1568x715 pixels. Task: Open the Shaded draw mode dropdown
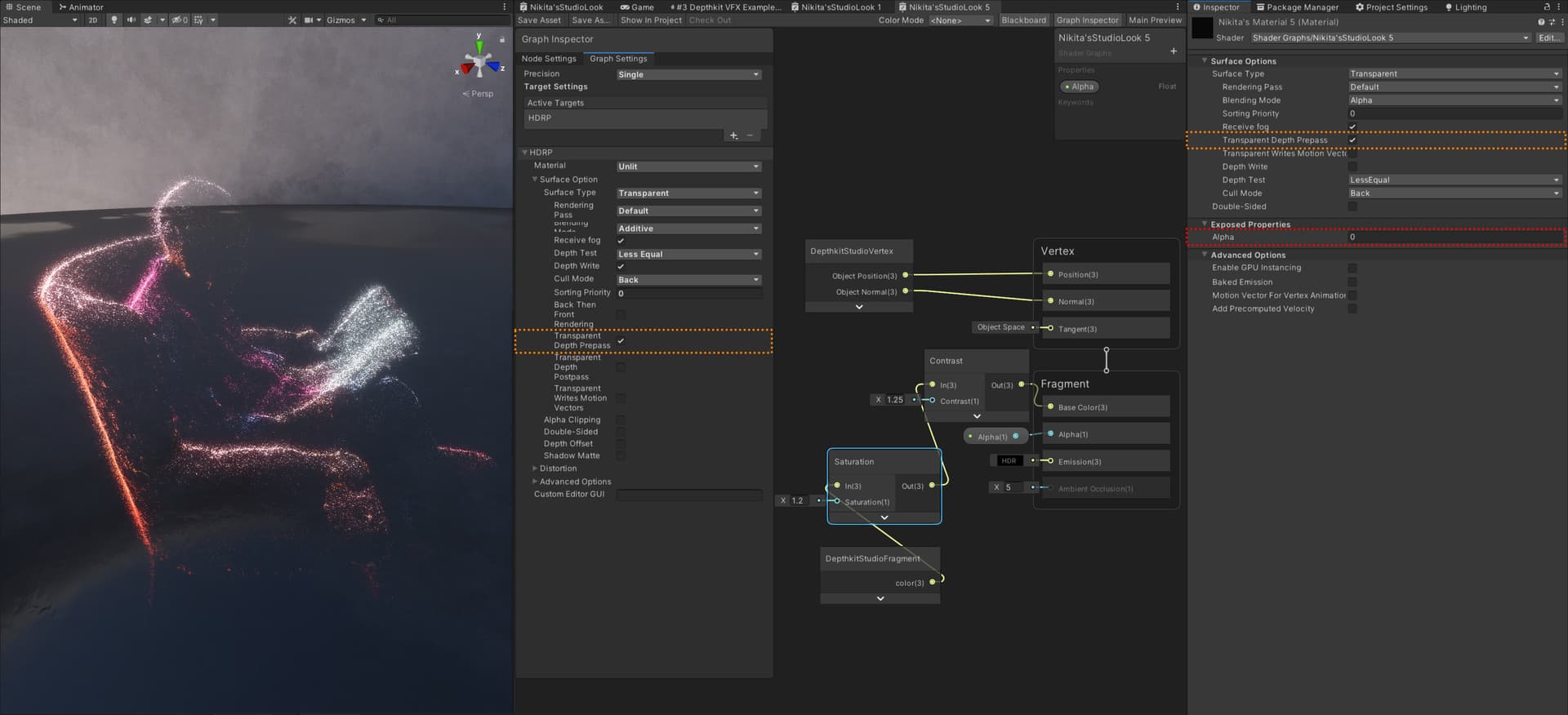tap(40, 20)
